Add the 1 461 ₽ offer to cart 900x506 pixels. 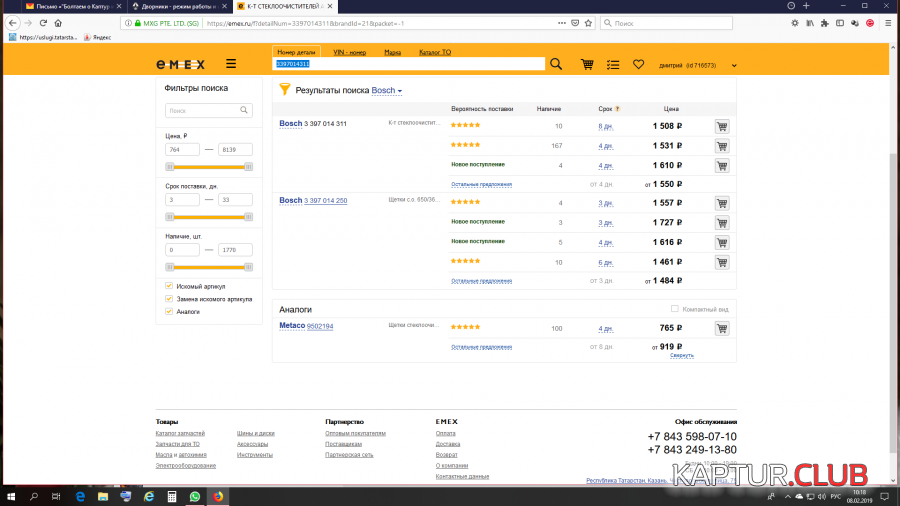tap(722, 262)
